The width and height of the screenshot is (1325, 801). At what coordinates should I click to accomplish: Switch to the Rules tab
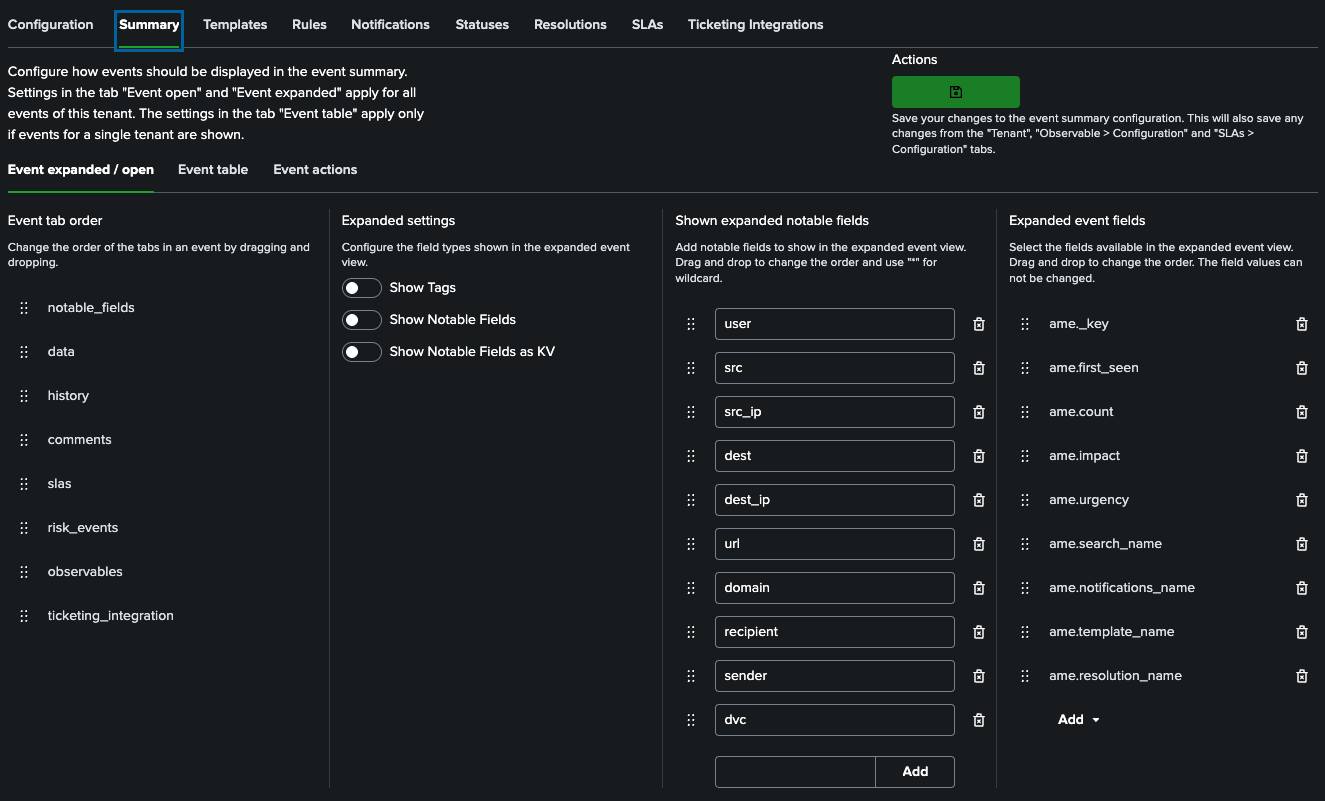pyautogui.click(x=309, y=24)
